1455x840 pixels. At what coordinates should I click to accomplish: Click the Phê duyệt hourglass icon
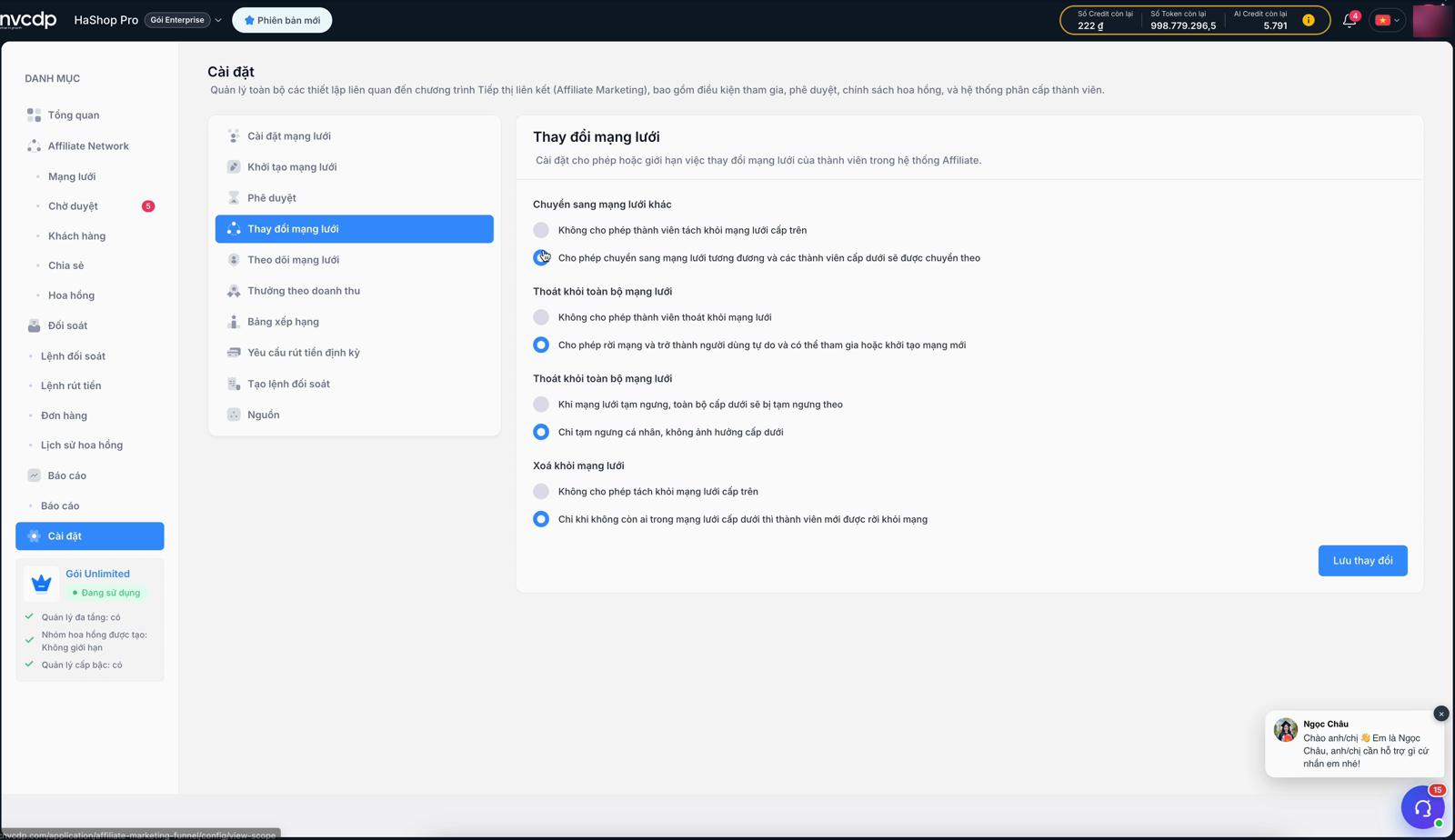234,198
